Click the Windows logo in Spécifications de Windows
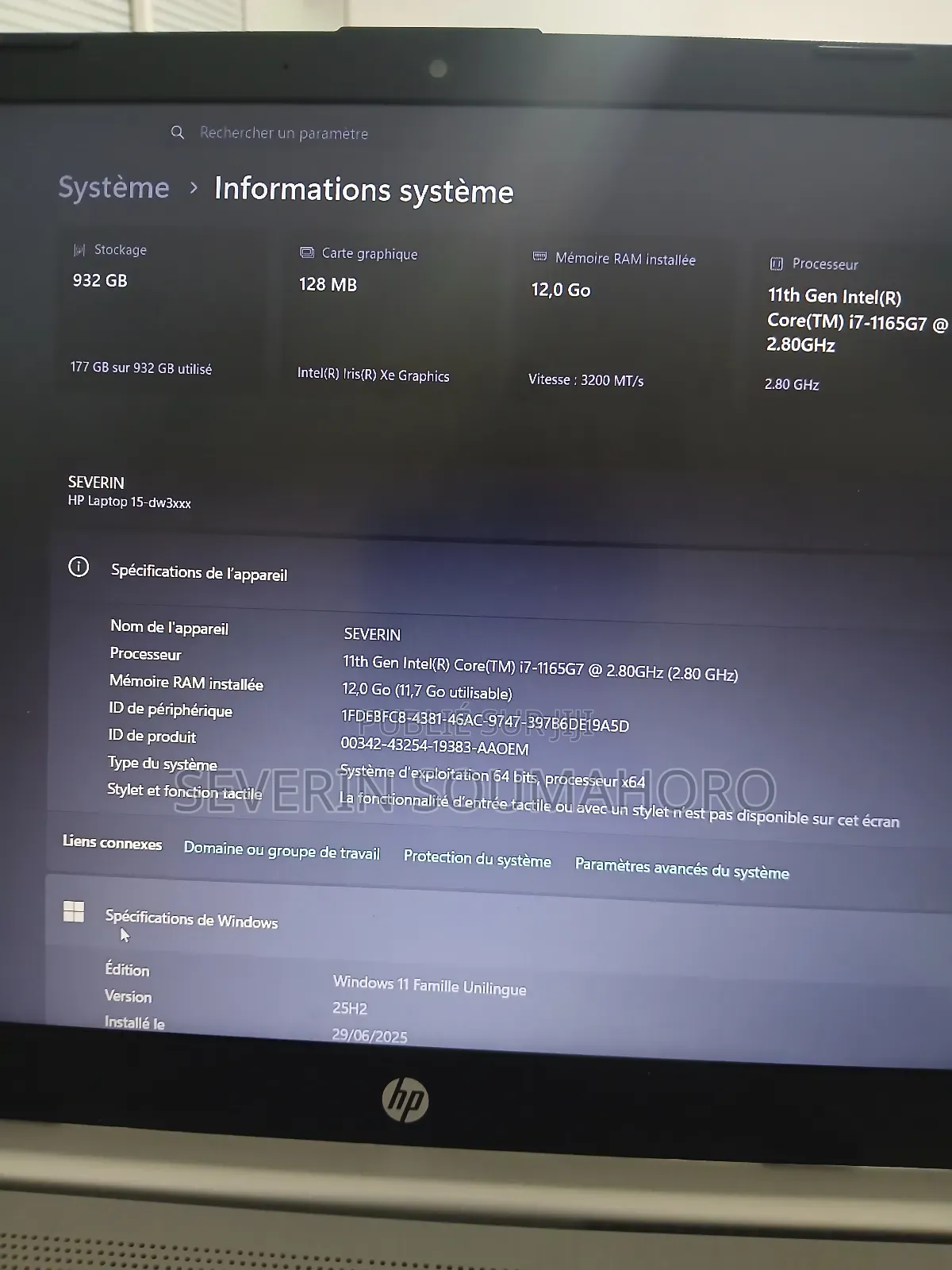This screenshot has height=1270, width=952. (x=74, y=911)
